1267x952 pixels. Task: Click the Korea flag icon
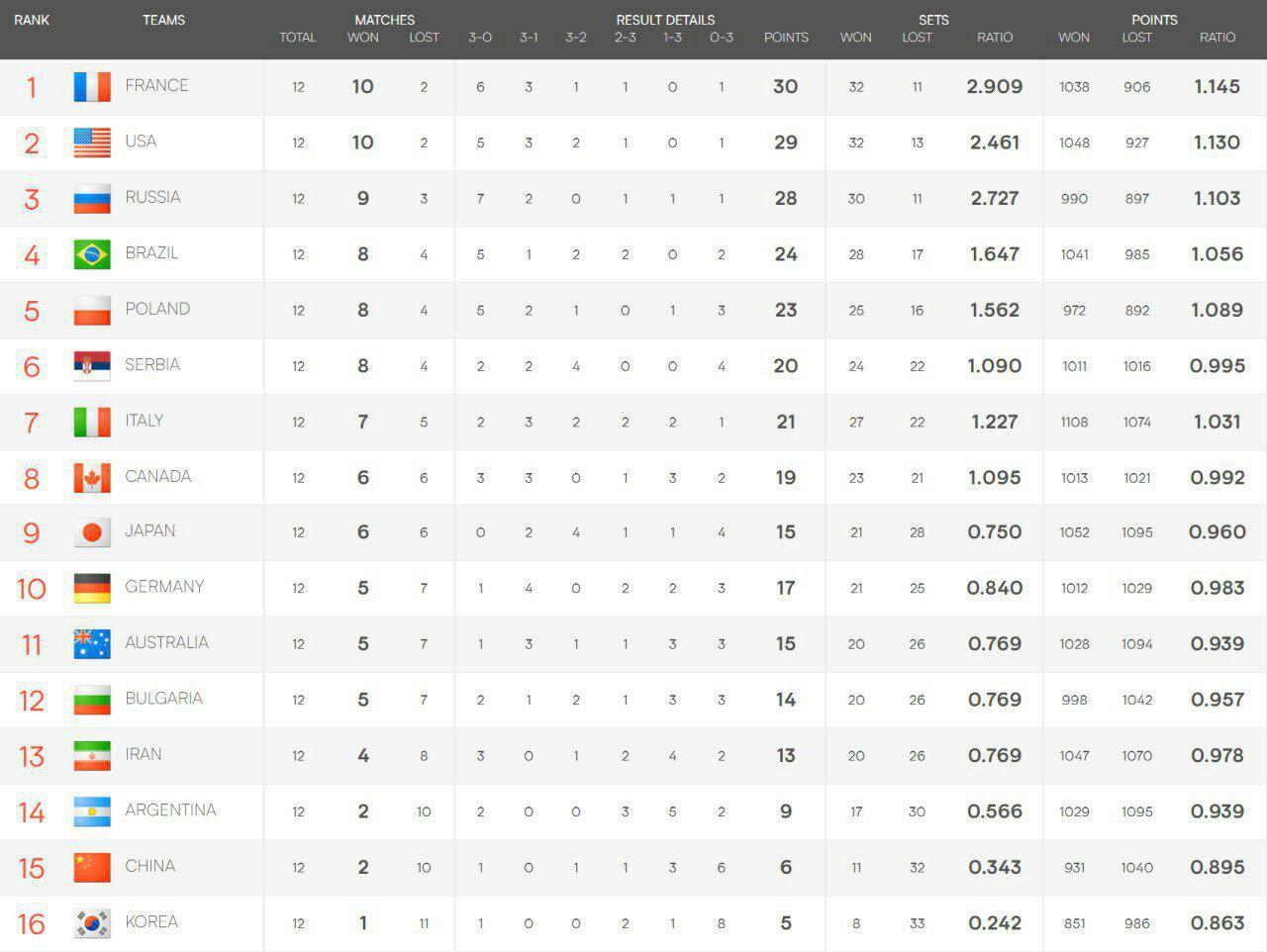click(x=92, y=923)
